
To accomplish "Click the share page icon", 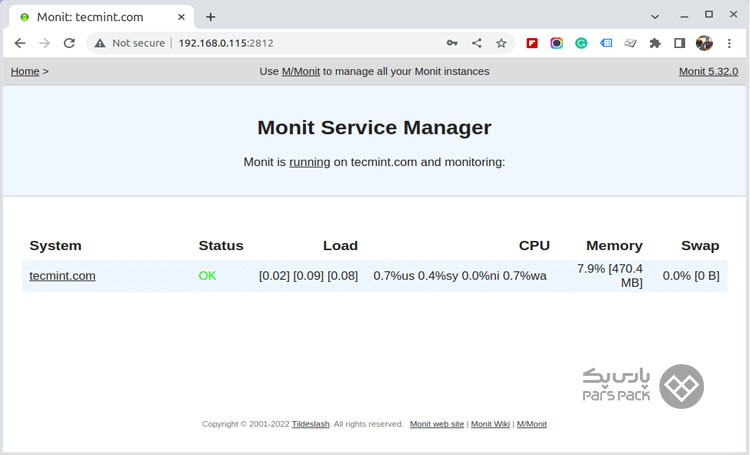I will click(x=477, y=43).
